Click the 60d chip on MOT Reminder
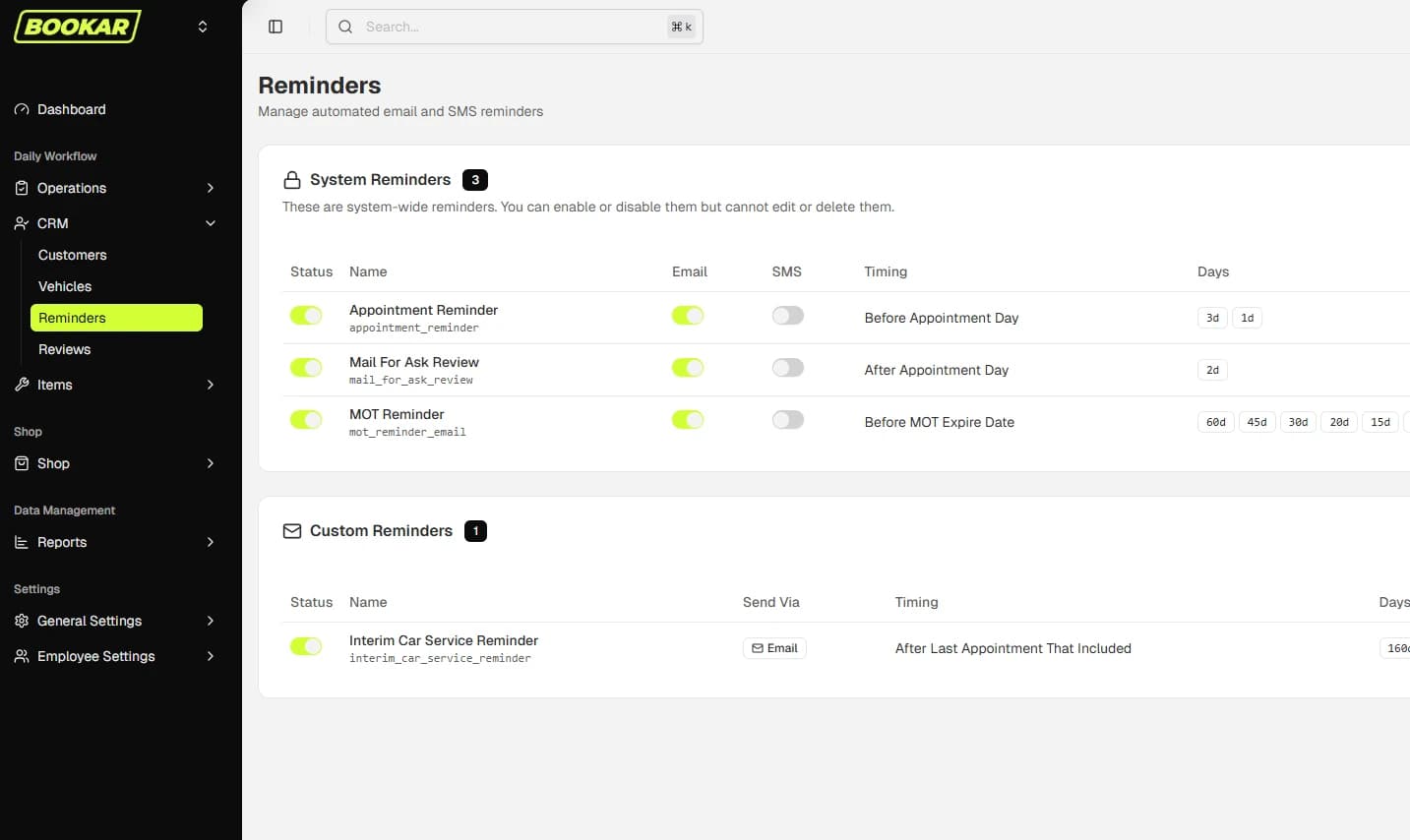 [x=1215, y=421]
